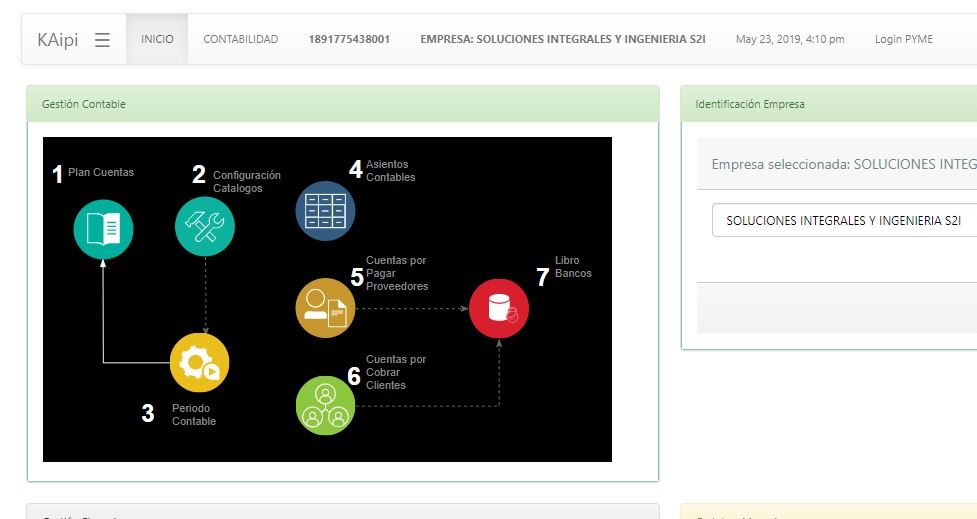Click EMPRESA: SOLUCIONES INTEGRALES Y INGENIERIA S2I
Image resolution: width=977 pixels, height=519 pixels.
click(563, 39)
